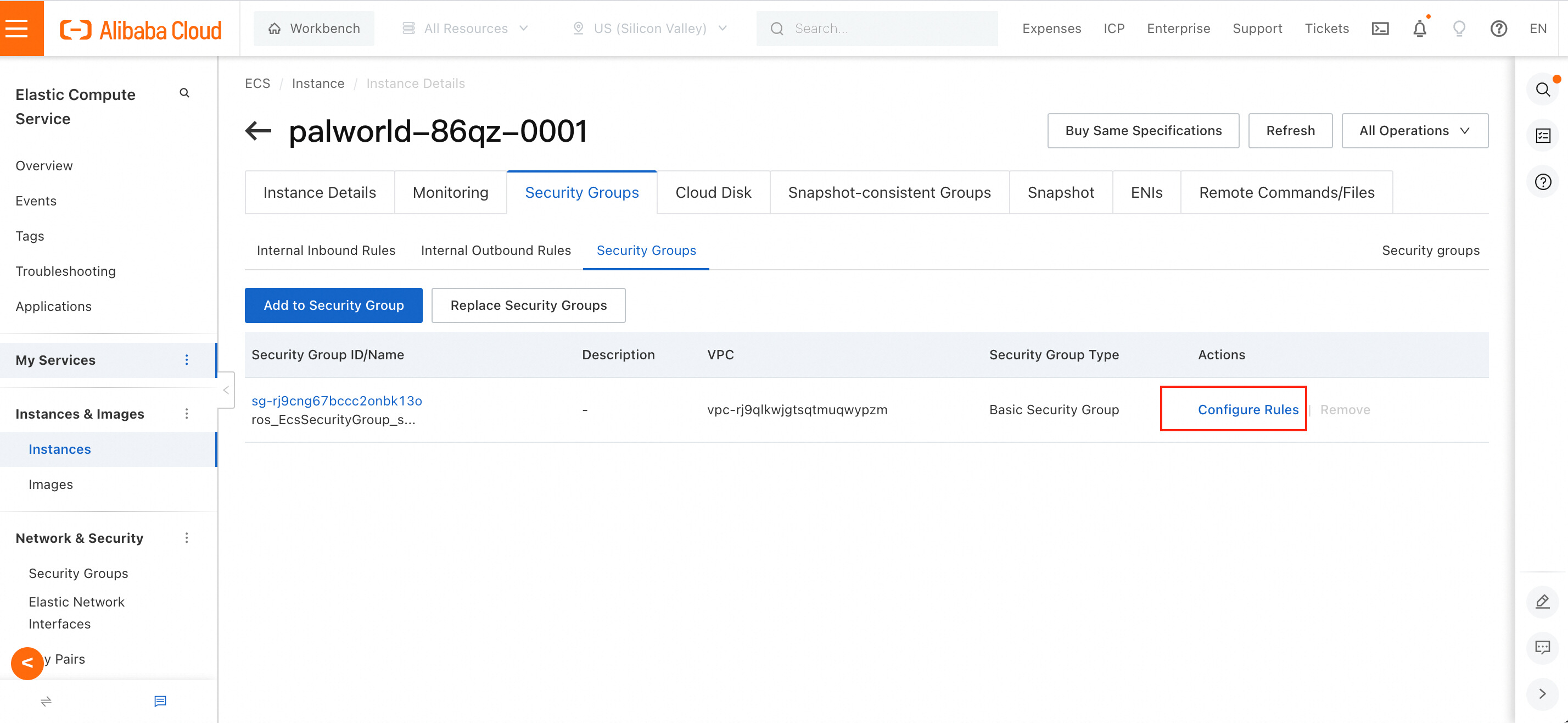This screenshot has height=723, width=1568.
Task: Open the All Resources dropdown
Action: tap(466, 29)
